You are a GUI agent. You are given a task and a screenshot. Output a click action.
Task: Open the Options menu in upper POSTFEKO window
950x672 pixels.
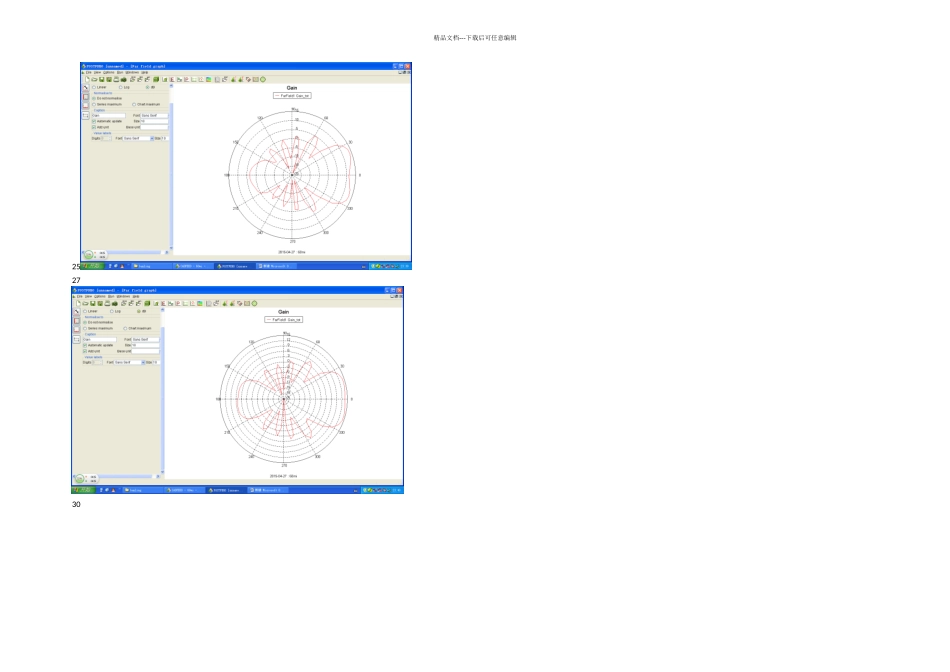(108, 72)
